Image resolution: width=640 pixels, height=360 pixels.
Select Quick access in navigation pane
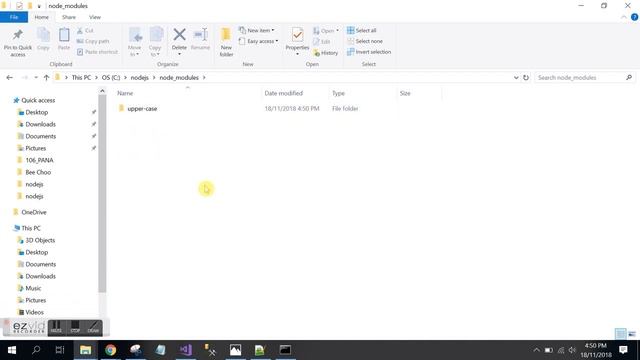38,100
